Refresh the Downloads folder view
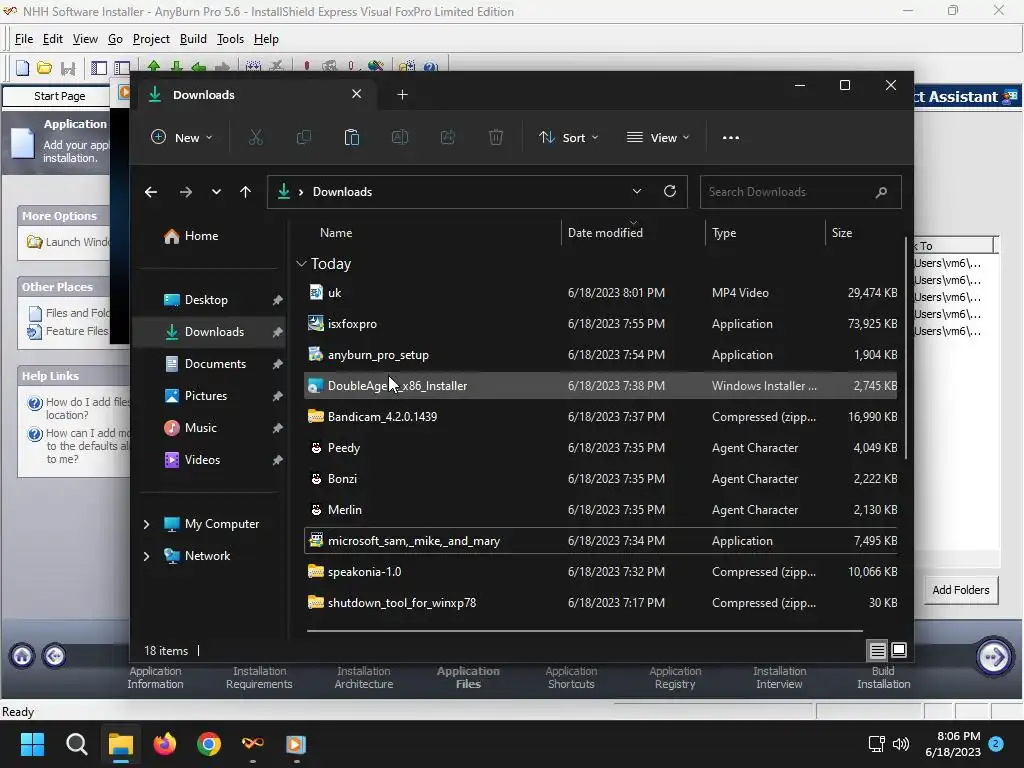 pos(669,191)
